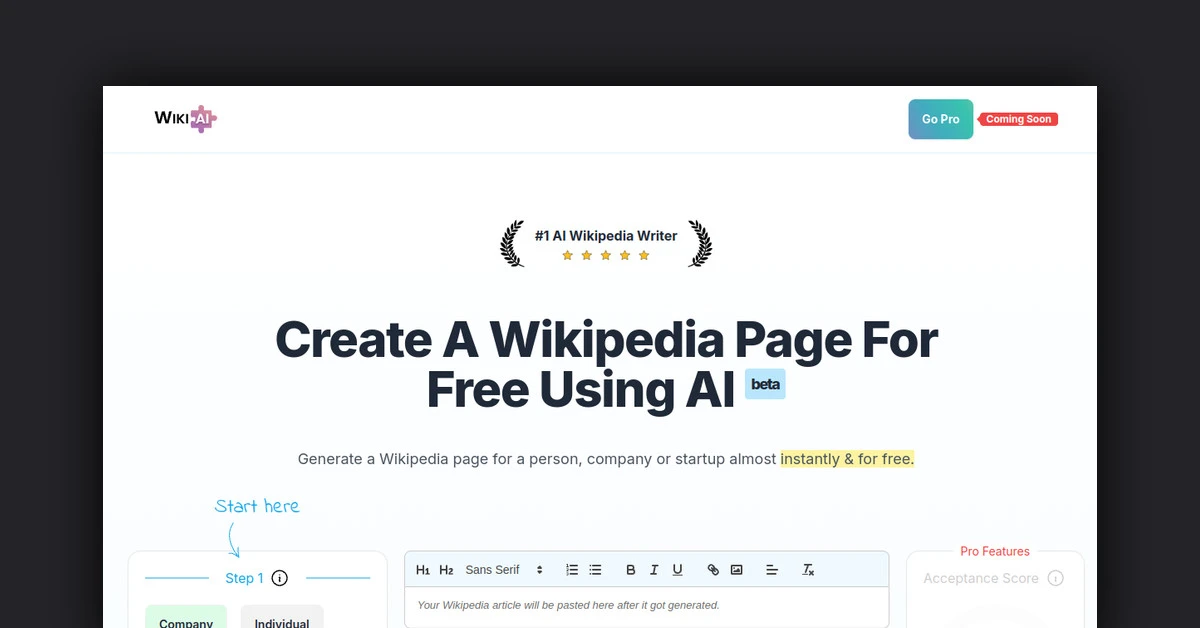Insert a hyperlink using the link icon
This screenshot has width=1200, height=628.
(x=713, y=569)
